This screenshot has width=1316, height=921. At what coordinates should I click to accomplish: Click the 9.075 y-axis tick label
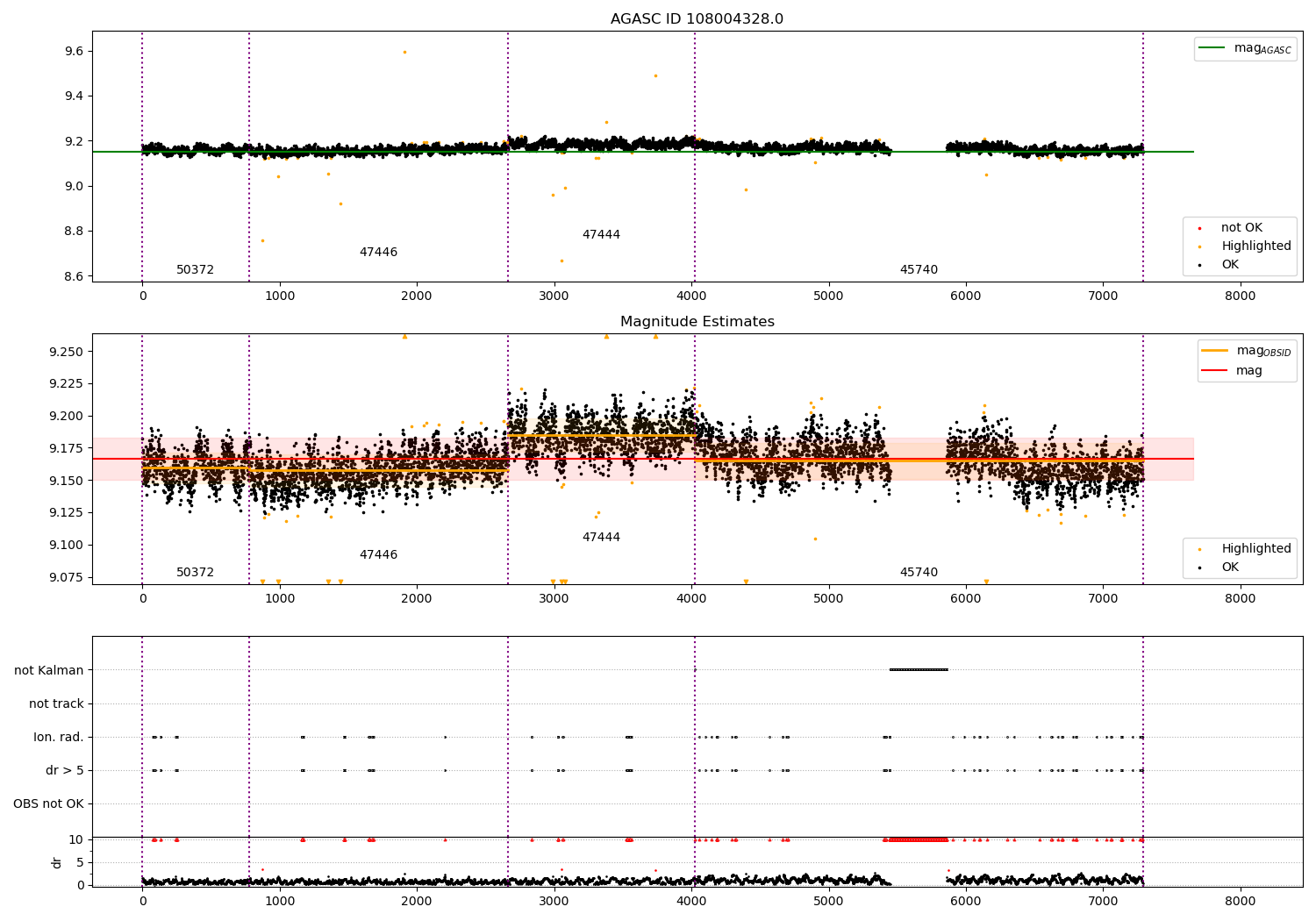[x=67, y=577]
